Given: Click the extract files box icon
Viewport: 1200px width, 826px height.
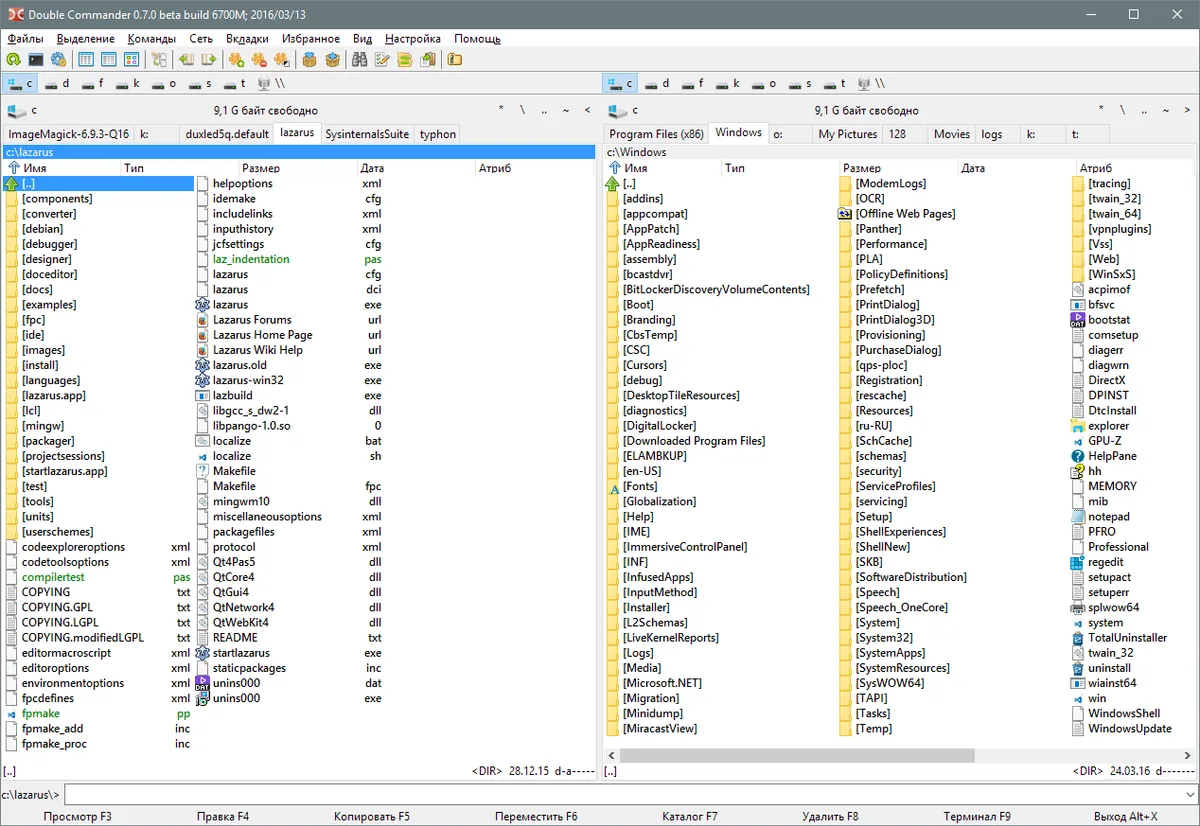Looking at the screenshot, I should tap(332, 60).
